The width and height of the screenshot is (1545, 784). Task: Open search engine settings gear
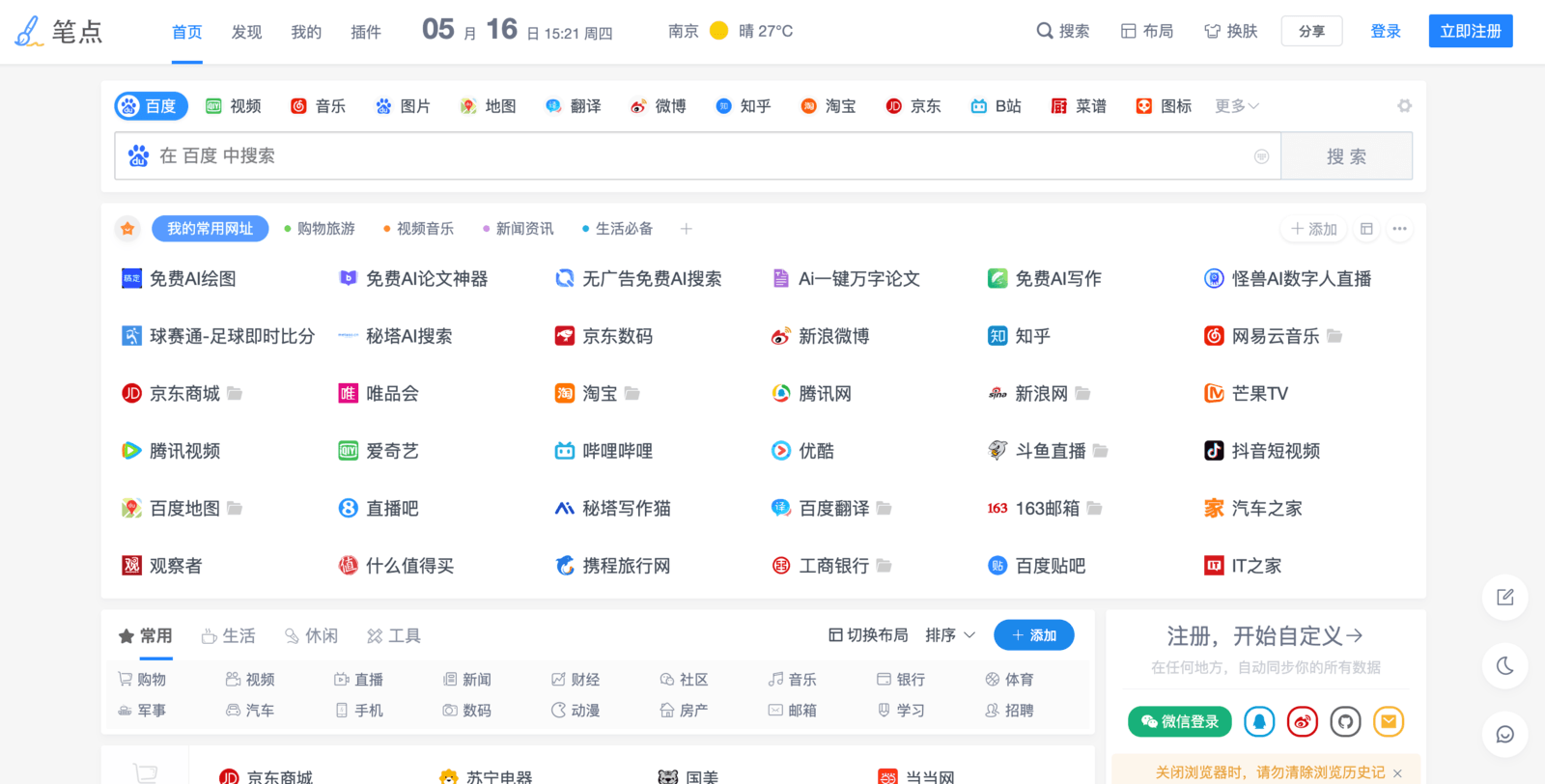click(1404, 106)
